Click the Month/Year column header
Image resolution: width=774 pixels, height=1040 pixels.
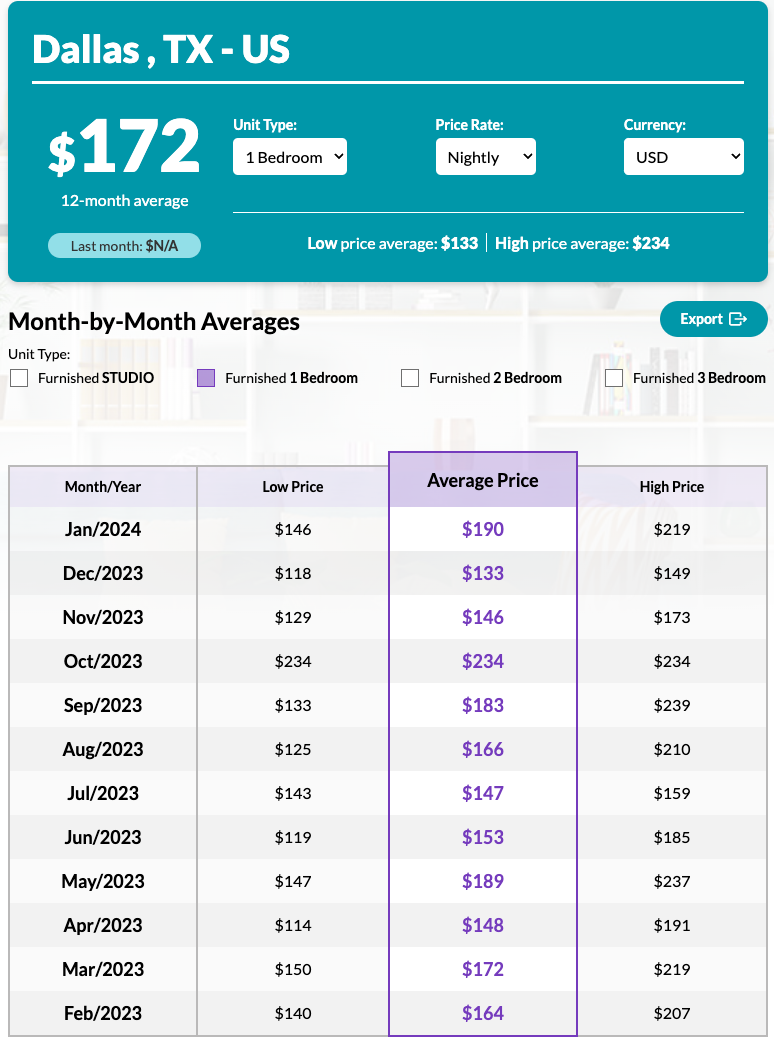(x=103, y=487)
